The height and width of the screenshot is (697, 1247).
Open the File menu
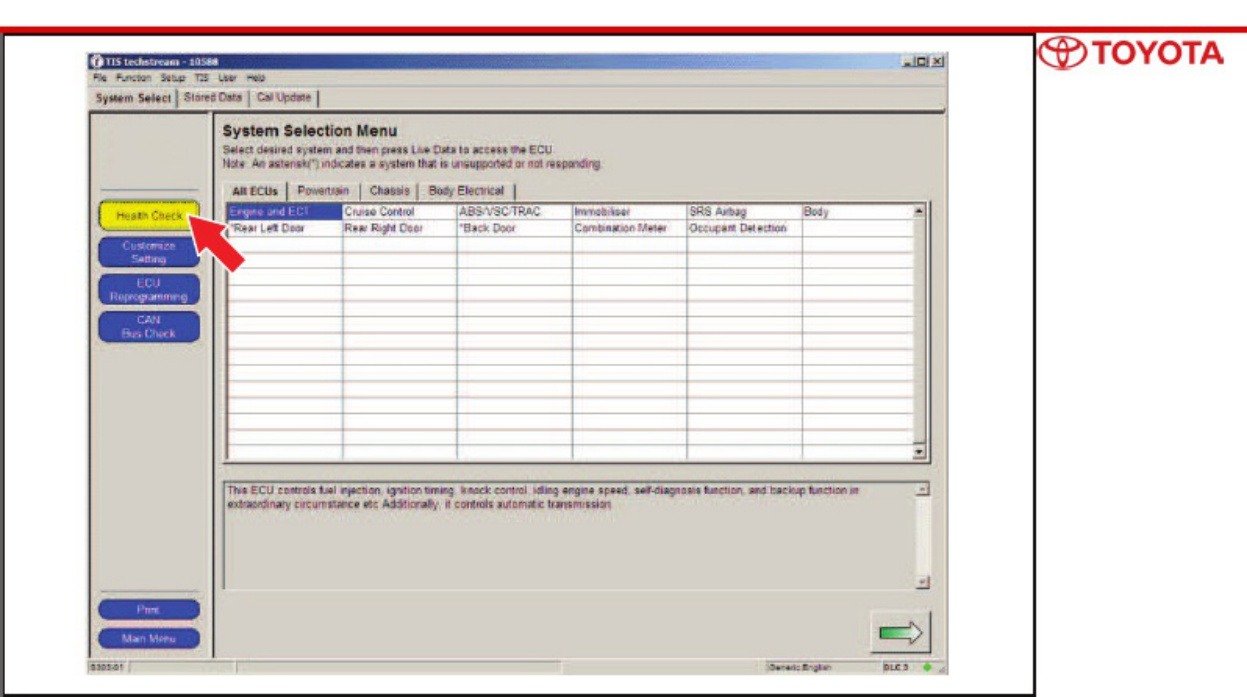pos(99,77)
